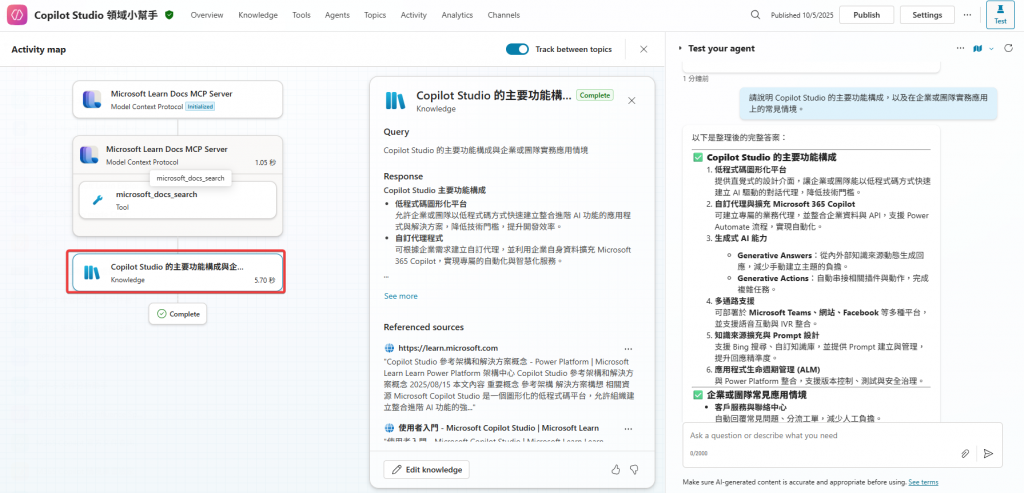Image resolution: width=1024 pixels, height=493 pixels.
Task: Click the 0/2000 character counter
Action: pyautogui.click(x=698, y=453)
